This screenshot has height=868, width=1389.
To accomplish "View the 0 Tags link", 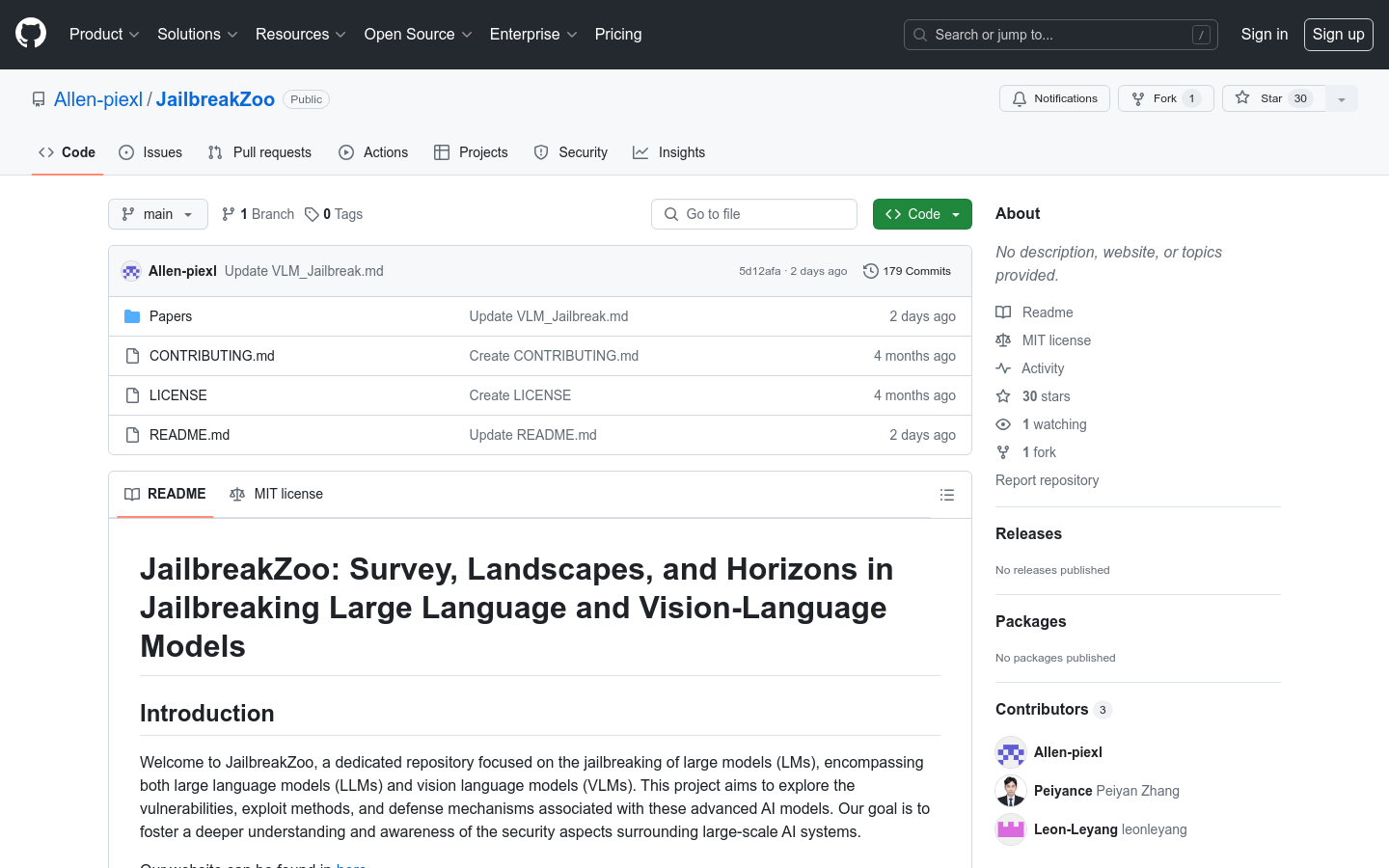I will pyautogui.click(x=334, y=214).
